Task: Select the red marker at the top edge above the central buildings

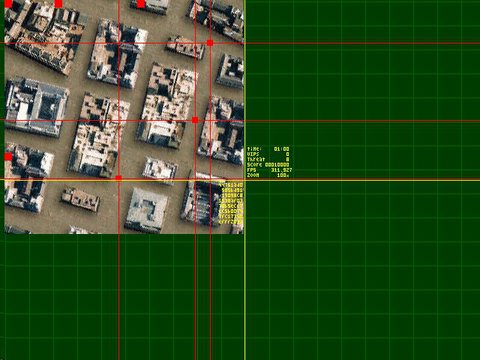Action: tap(141, 4)
